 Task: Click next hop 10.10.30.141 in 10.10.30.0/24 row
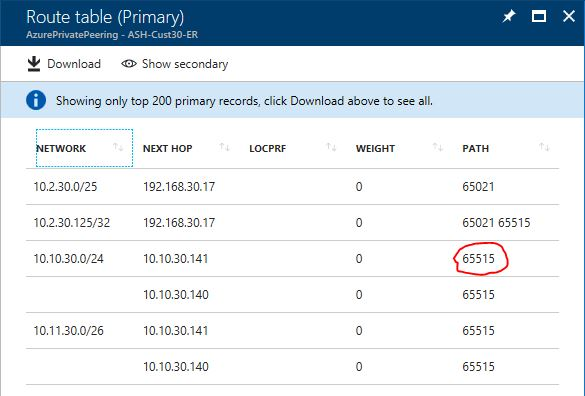pos(176,259)
